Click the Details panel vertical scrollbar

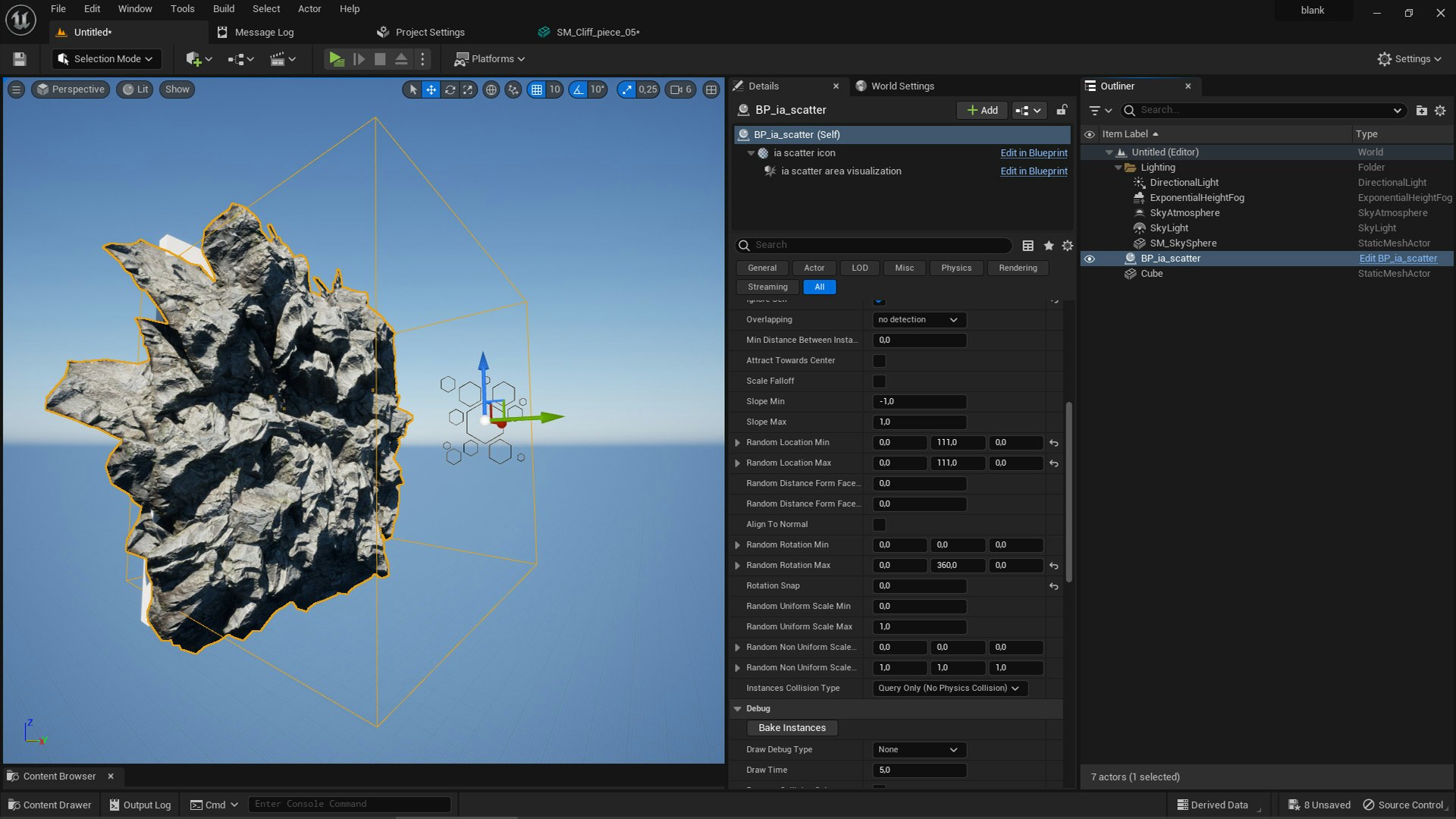point(1068,493)
